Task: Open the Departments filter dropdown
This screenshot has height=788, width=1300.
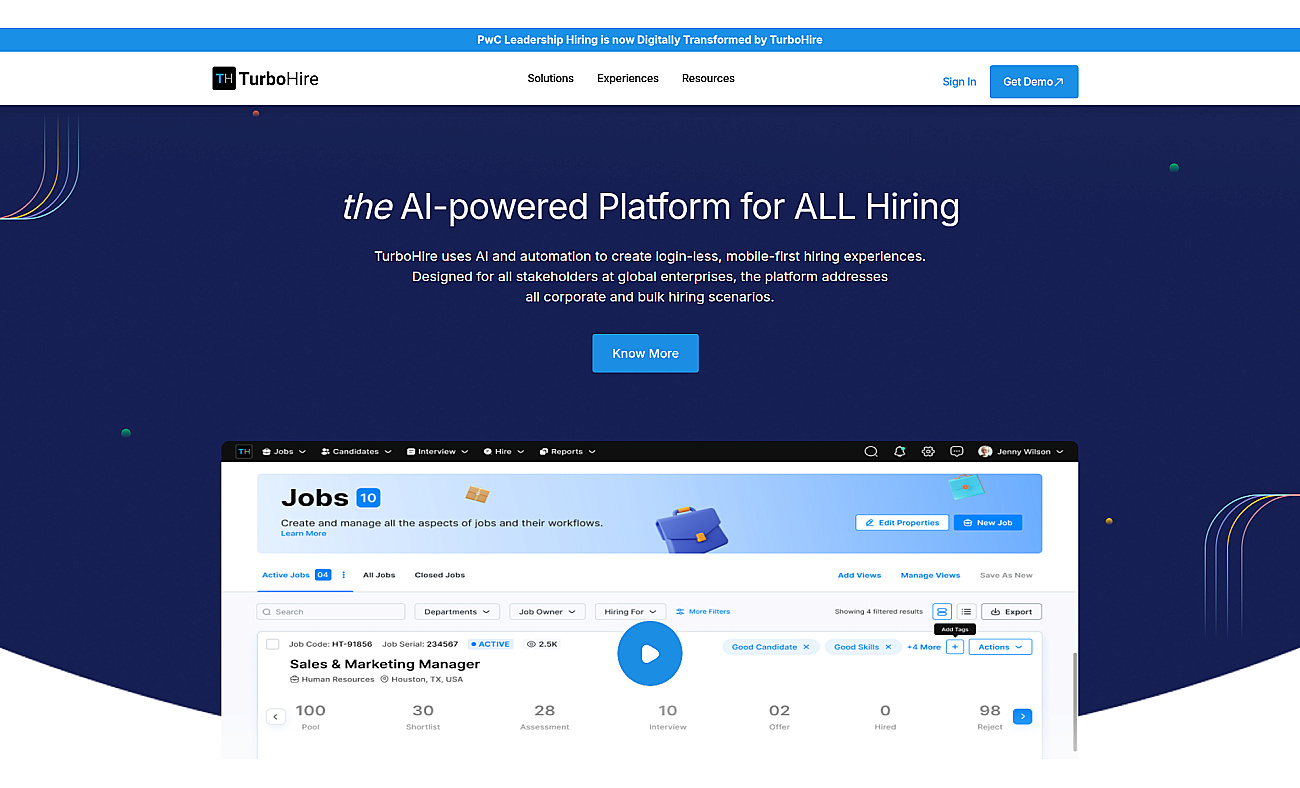Action: click(x=457, y=611)
